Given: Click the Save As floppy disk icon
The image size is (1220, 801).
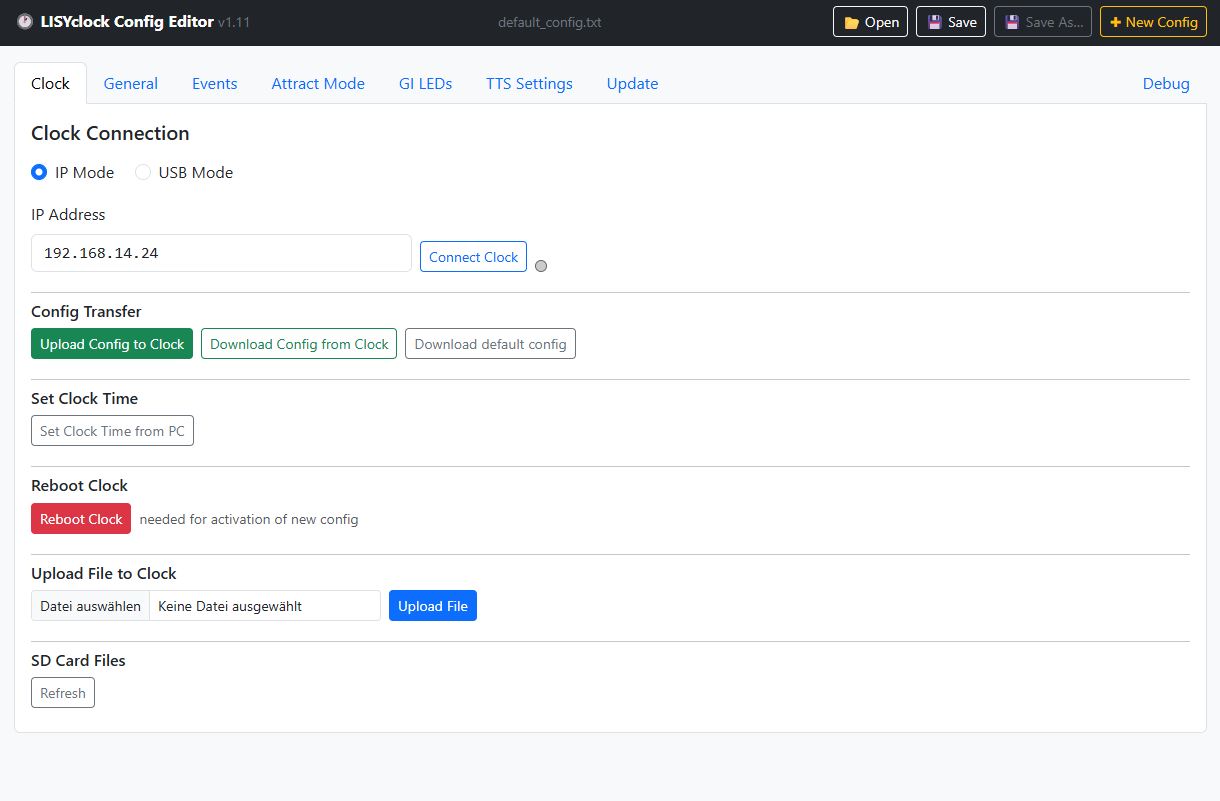Looking at the screenshot, I should [1012, 21].
